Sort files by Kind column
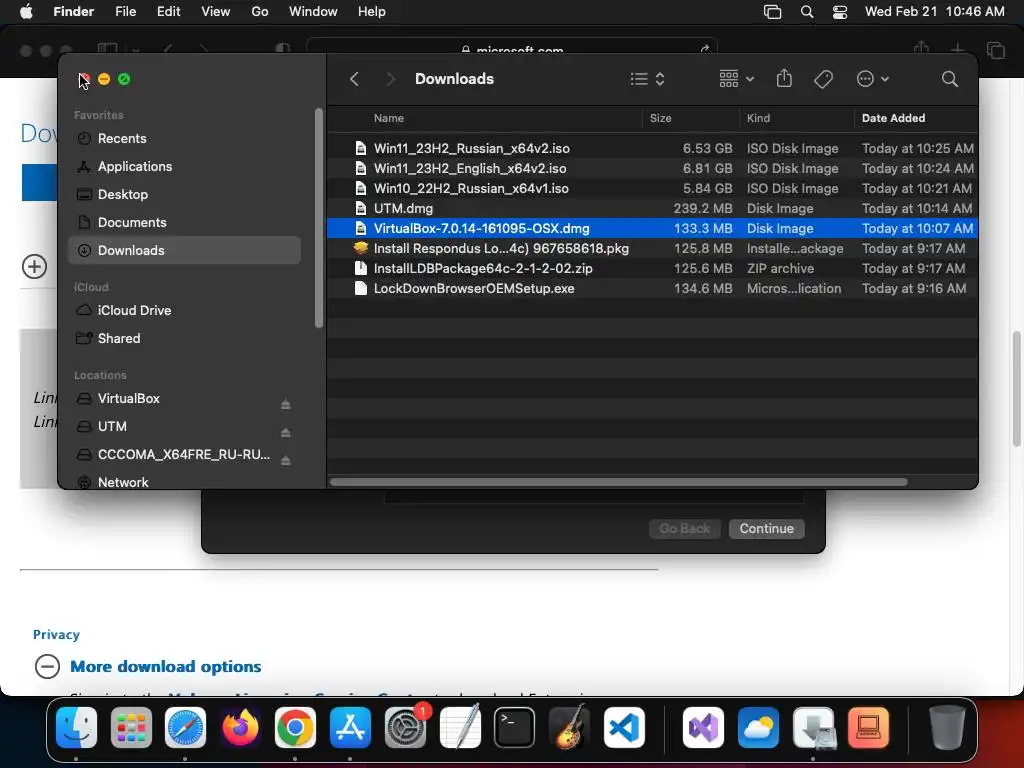This screenshot has height=768, width=1024. tap(797, 118)
